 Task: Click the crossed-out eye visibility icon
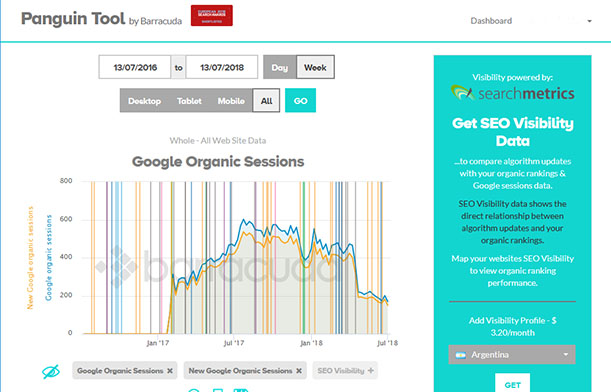click(51, 371)
